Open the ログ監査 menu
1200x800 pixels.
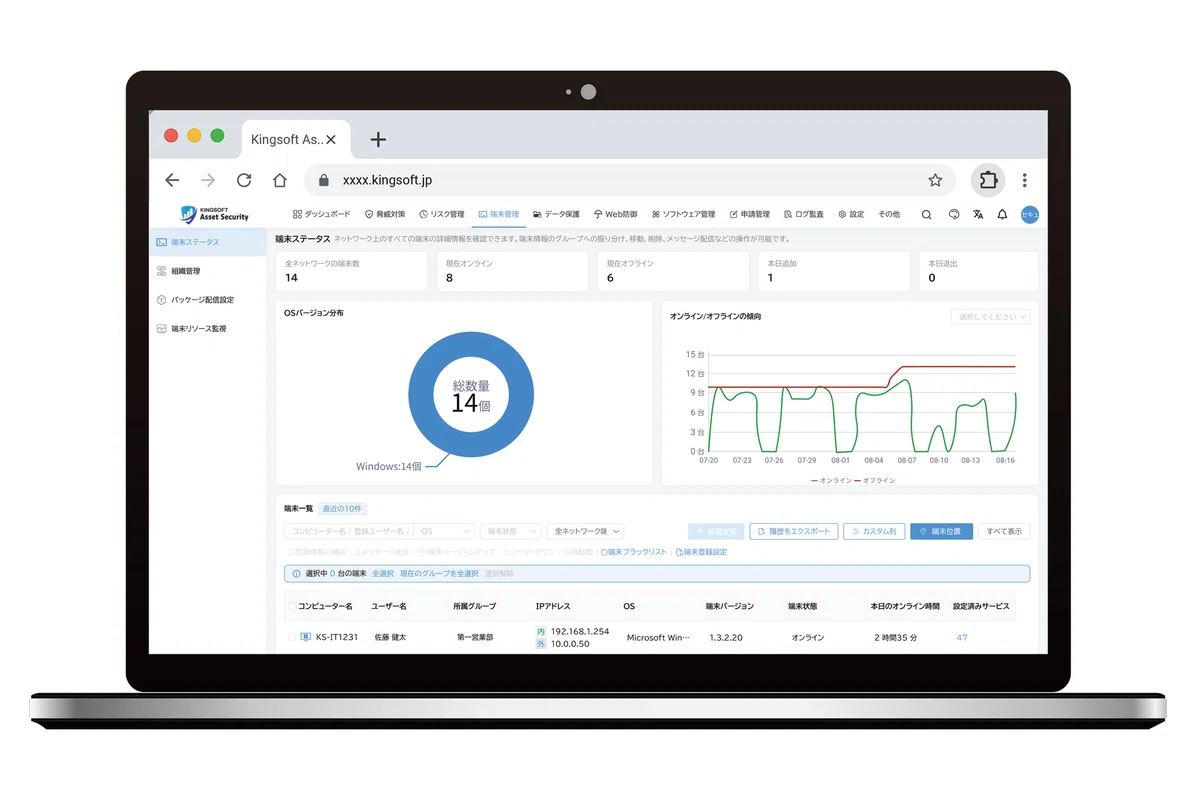pos(804,214)
